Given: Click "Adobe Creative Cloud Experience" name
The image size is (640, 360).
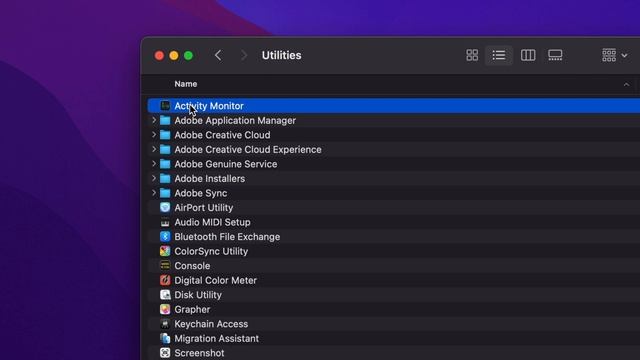Looking at the screenshot, I should [x=248, y=149].
